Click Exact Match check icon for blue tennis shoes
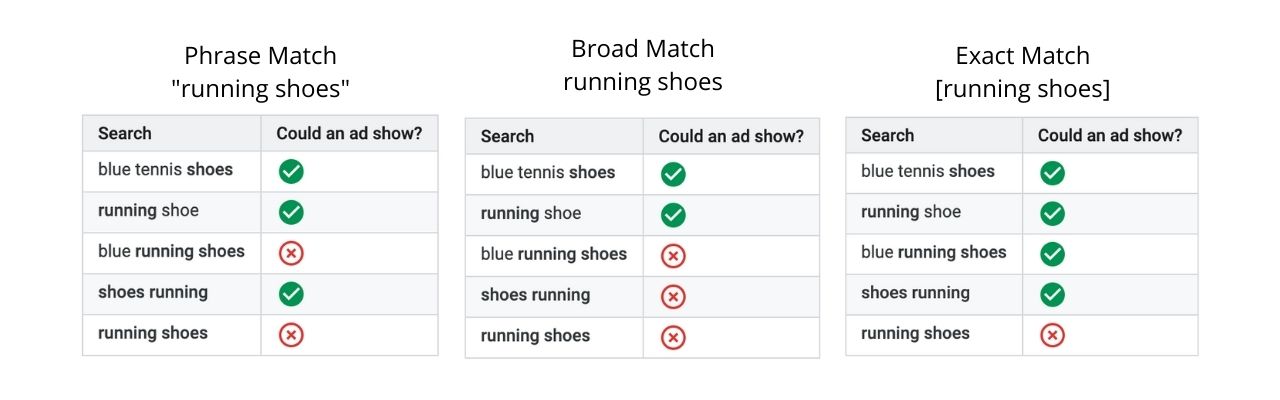Viewport: 1280px width, 400px height. [x=1052, y=173]
